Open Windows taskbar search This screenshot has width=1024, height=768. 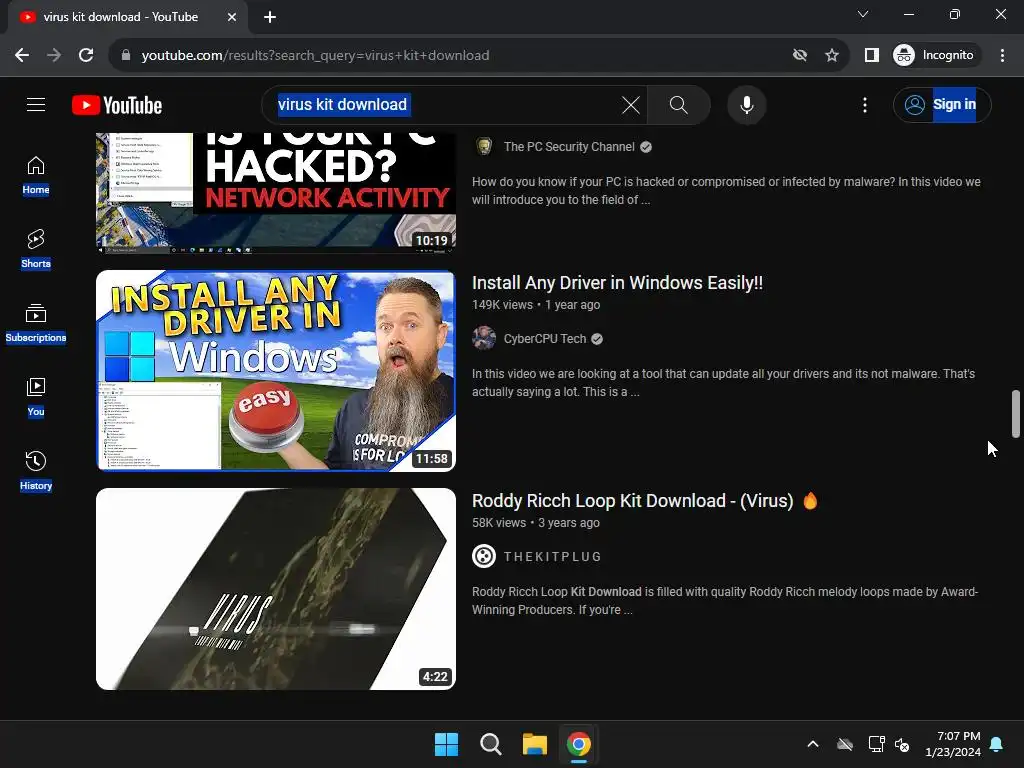(490, 744)
